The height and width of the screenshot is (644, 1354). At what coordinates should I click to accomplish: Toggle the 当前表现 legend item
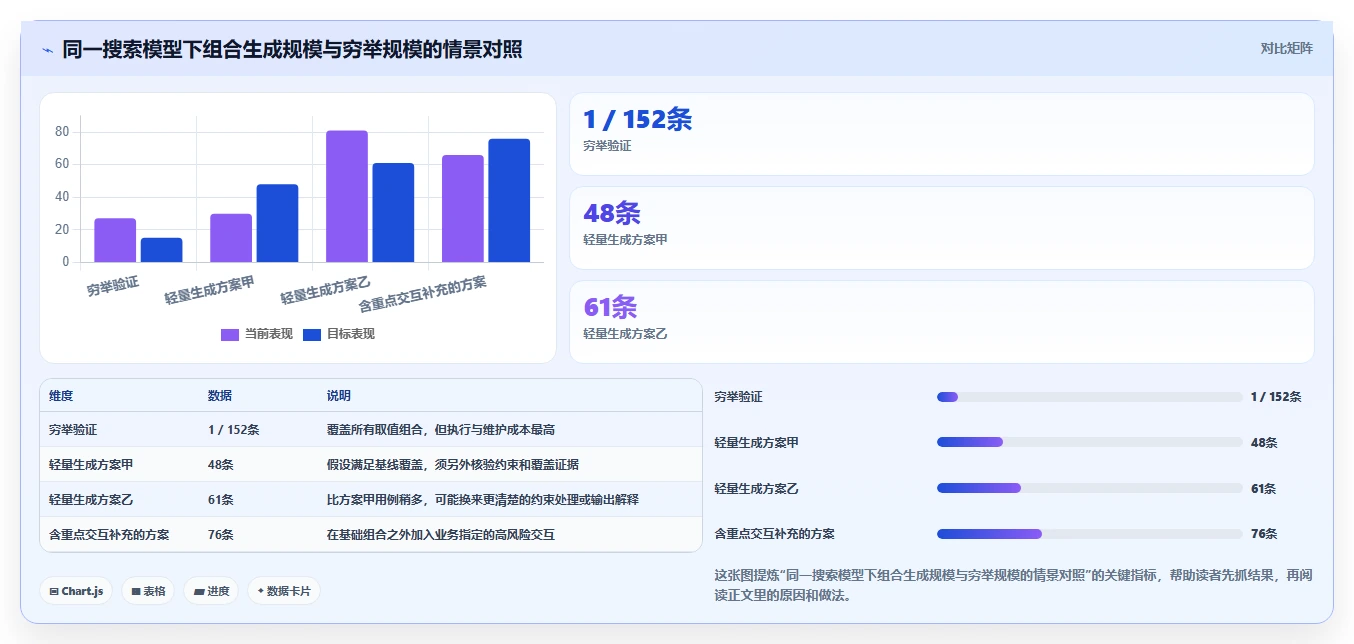[x=257, y=334]
